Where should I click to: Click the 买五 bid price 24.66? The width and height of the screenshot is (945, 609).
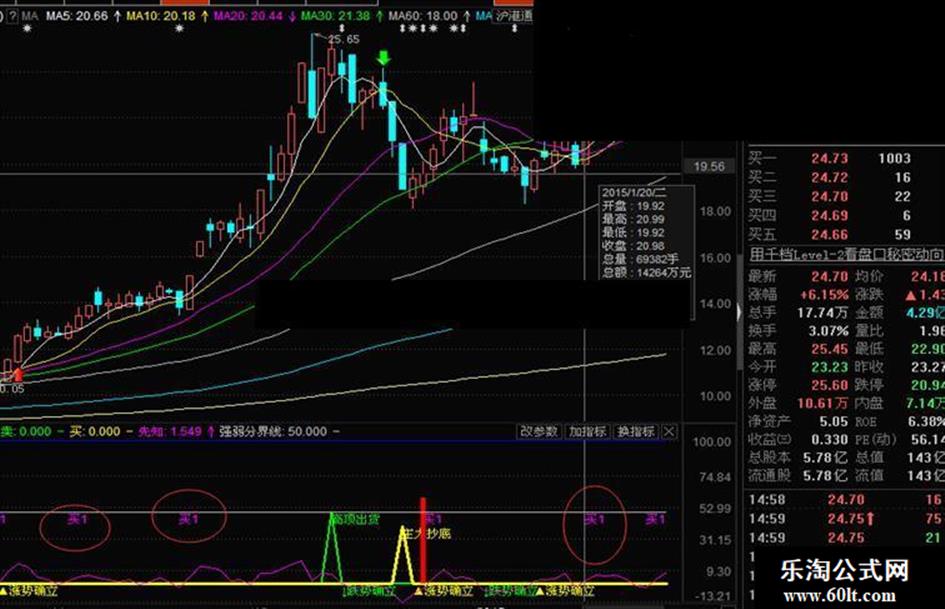(829, 235)
